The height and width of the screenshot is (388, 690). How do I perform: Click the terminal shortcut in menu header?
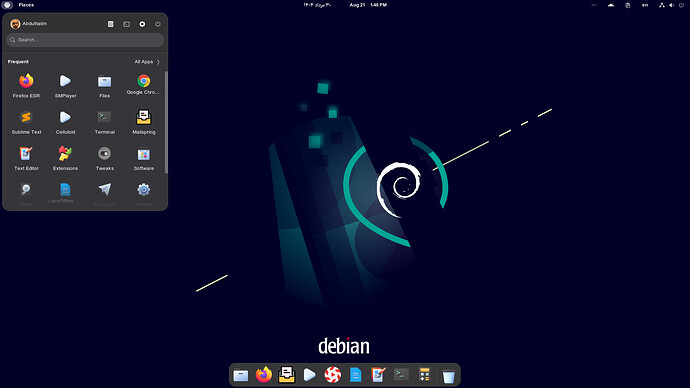[126, 24]
